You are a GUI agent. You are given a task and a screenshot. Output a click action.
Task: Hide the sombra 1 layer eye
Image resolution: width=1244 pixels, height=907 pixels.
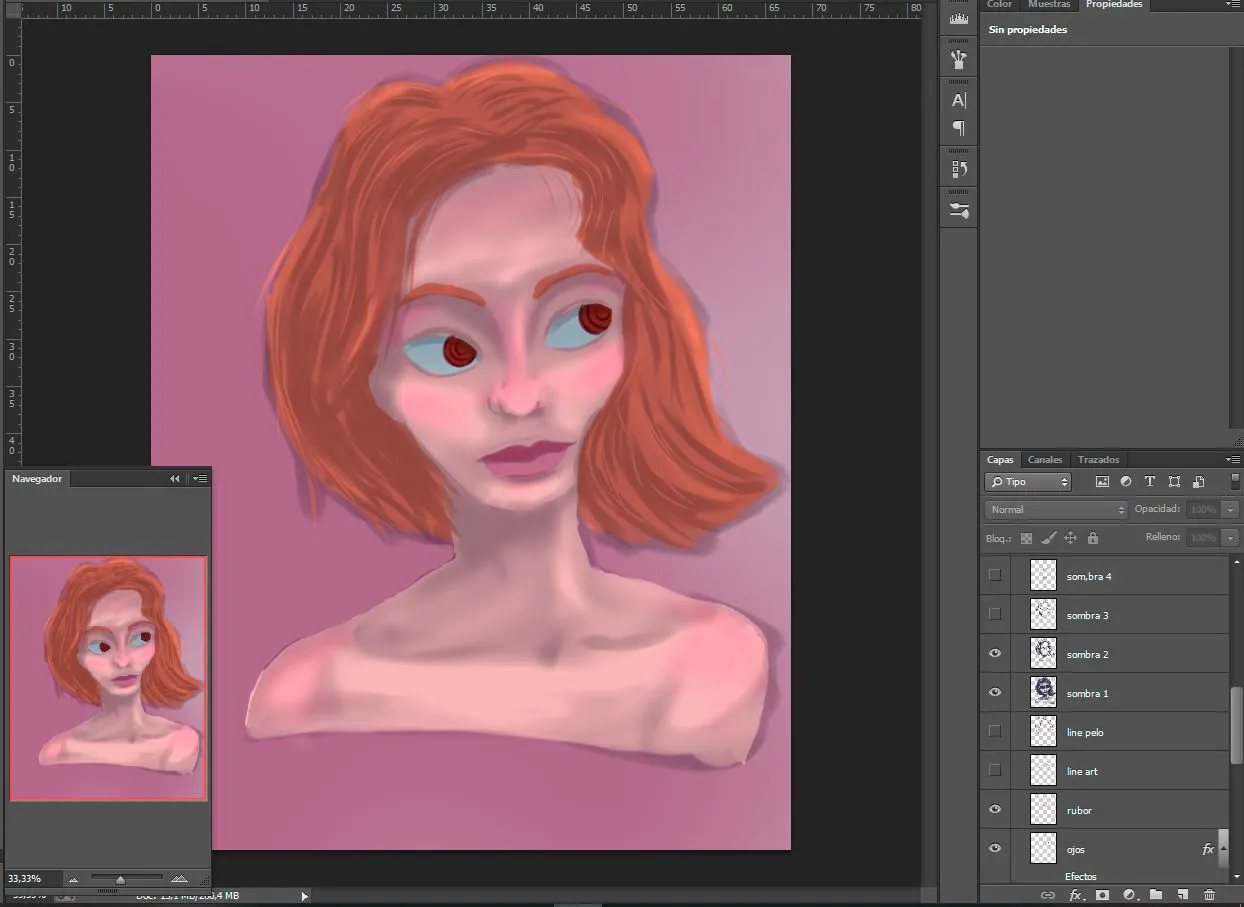994,693
